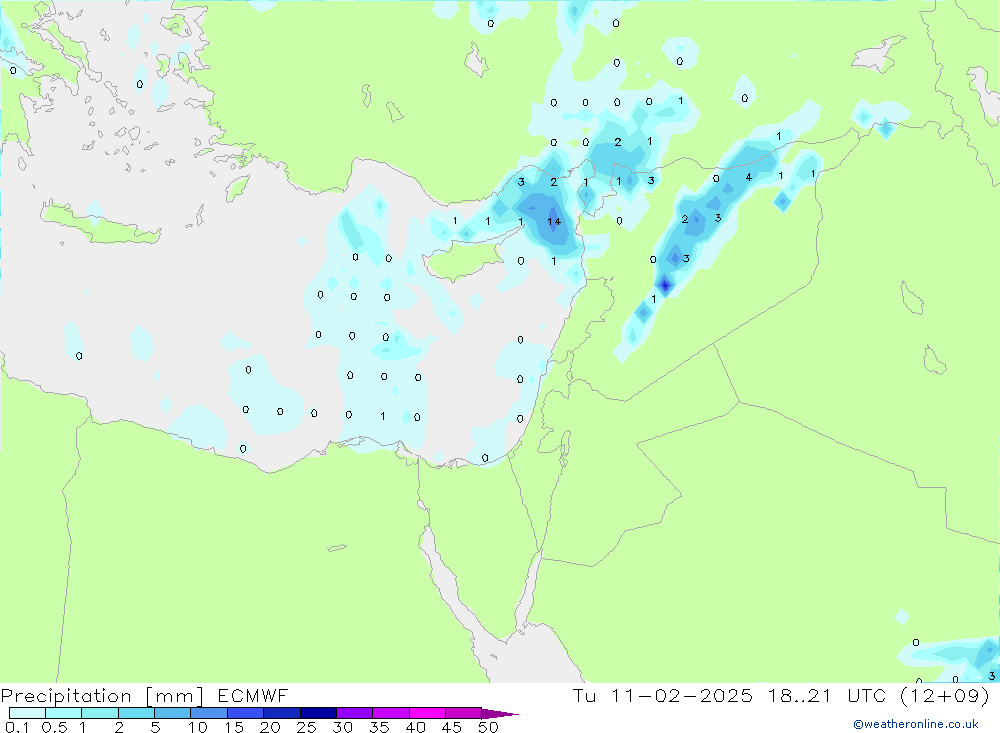Click the legend arrow tip above 50 mm

pyautogui.click(x=500, y=714)
